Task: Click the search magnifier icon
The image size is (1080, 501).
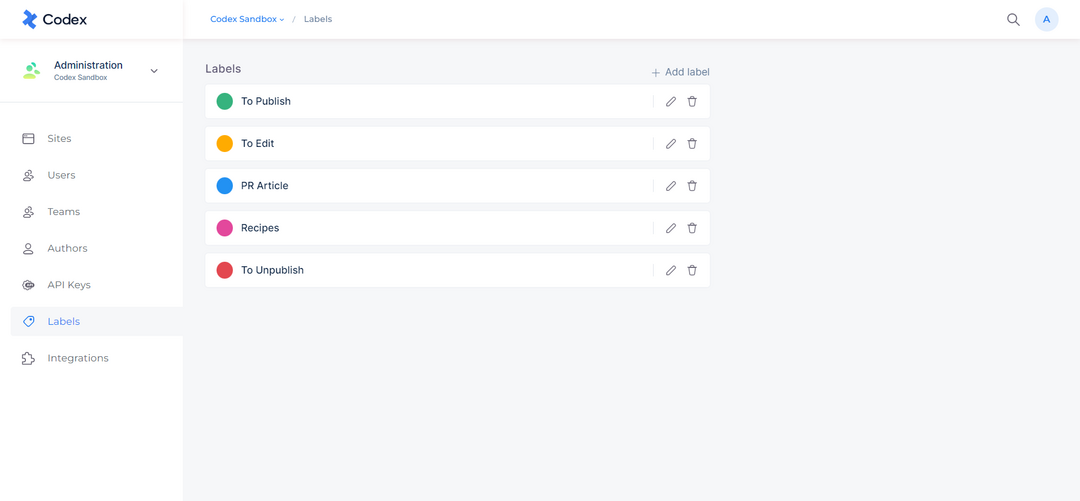Action: pos(1013,19)
